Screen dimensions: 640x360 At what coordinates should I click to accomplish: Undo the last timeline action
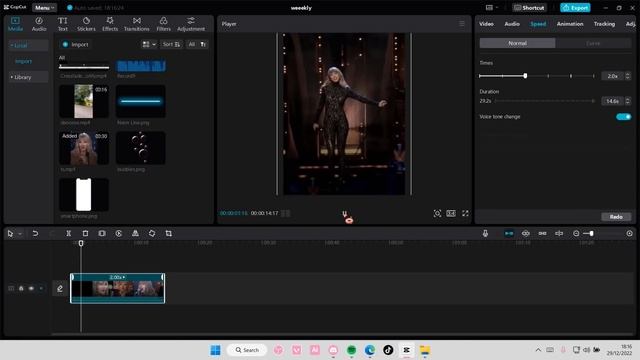coord(35,233)
